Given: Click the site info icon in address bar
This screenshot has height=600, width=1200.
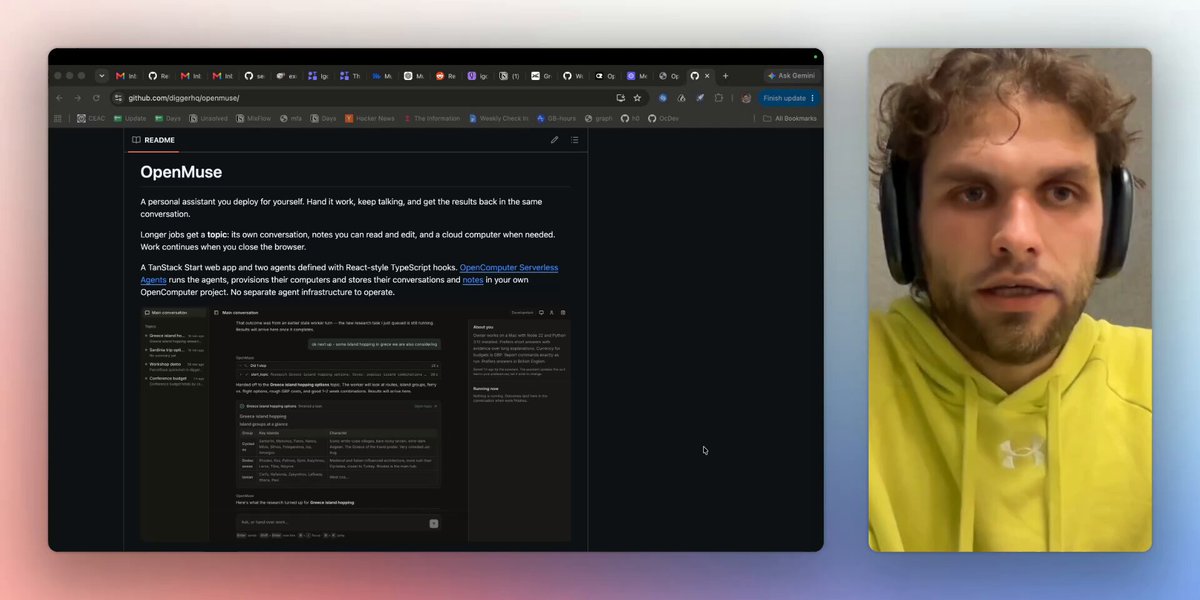Looking at the screenshot, I should tap(118, 98).
